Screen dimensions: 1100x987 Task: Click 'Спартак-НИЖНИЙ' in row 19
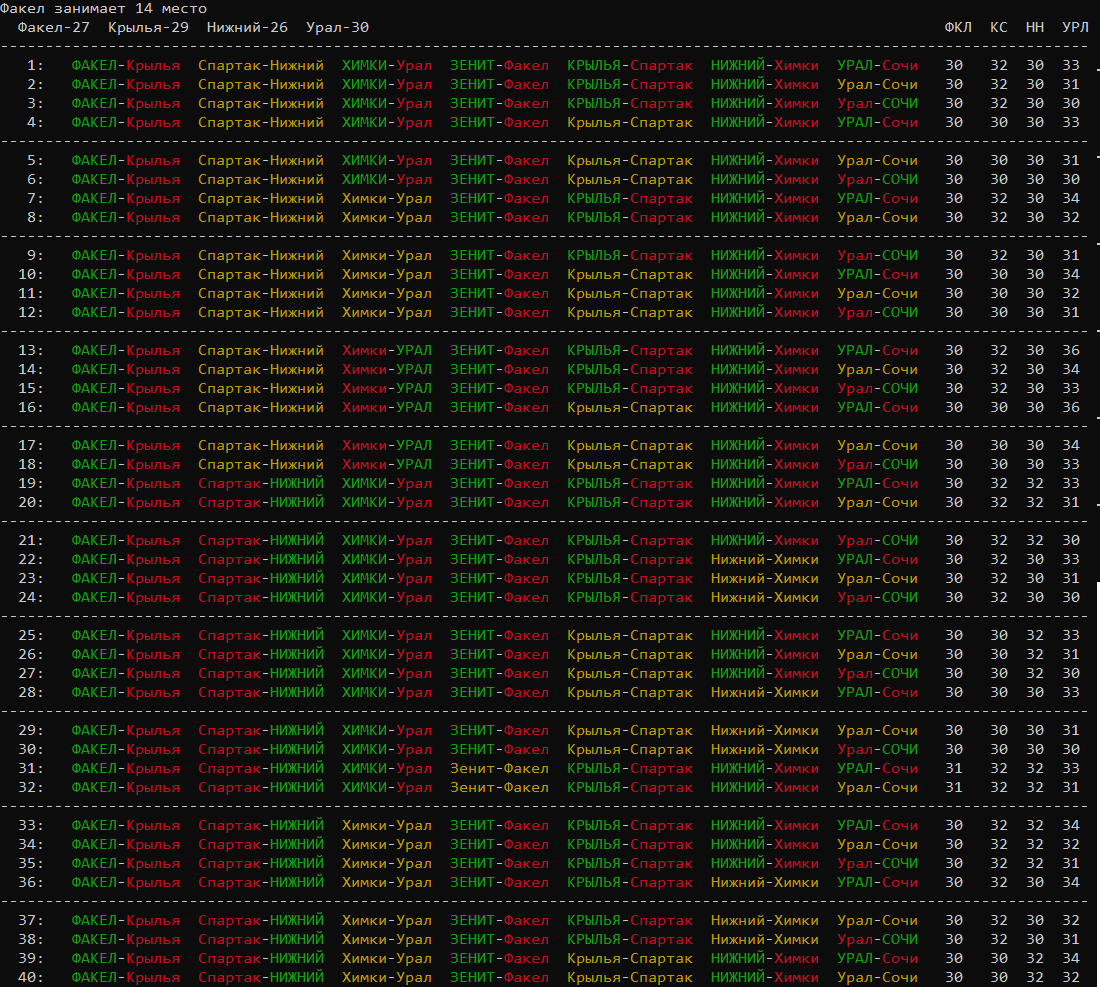tap(261, 483)
